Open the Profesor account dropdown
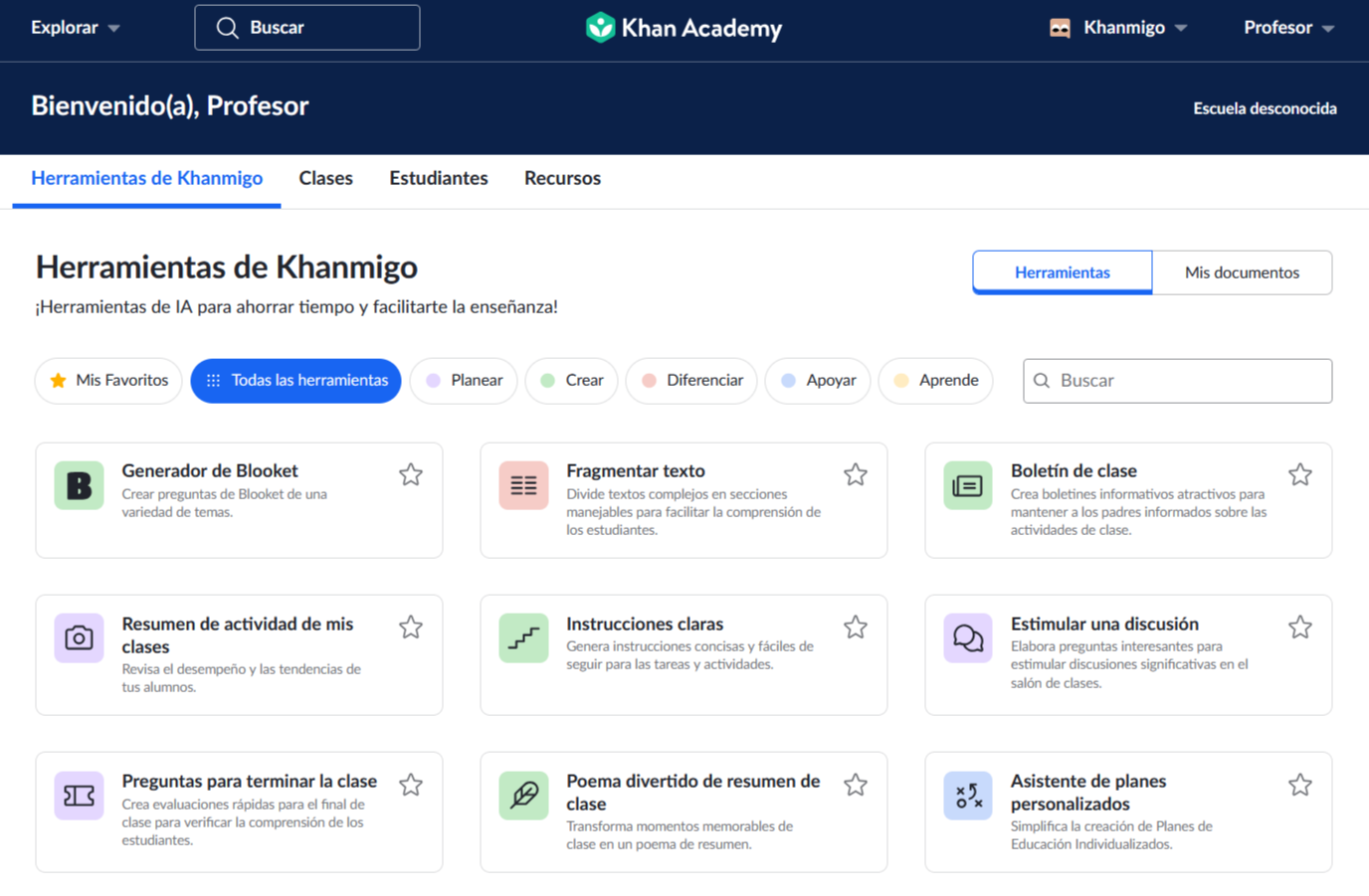Screen dimensions: 1369x896 pyautogui.click(x=1289, y=28)
